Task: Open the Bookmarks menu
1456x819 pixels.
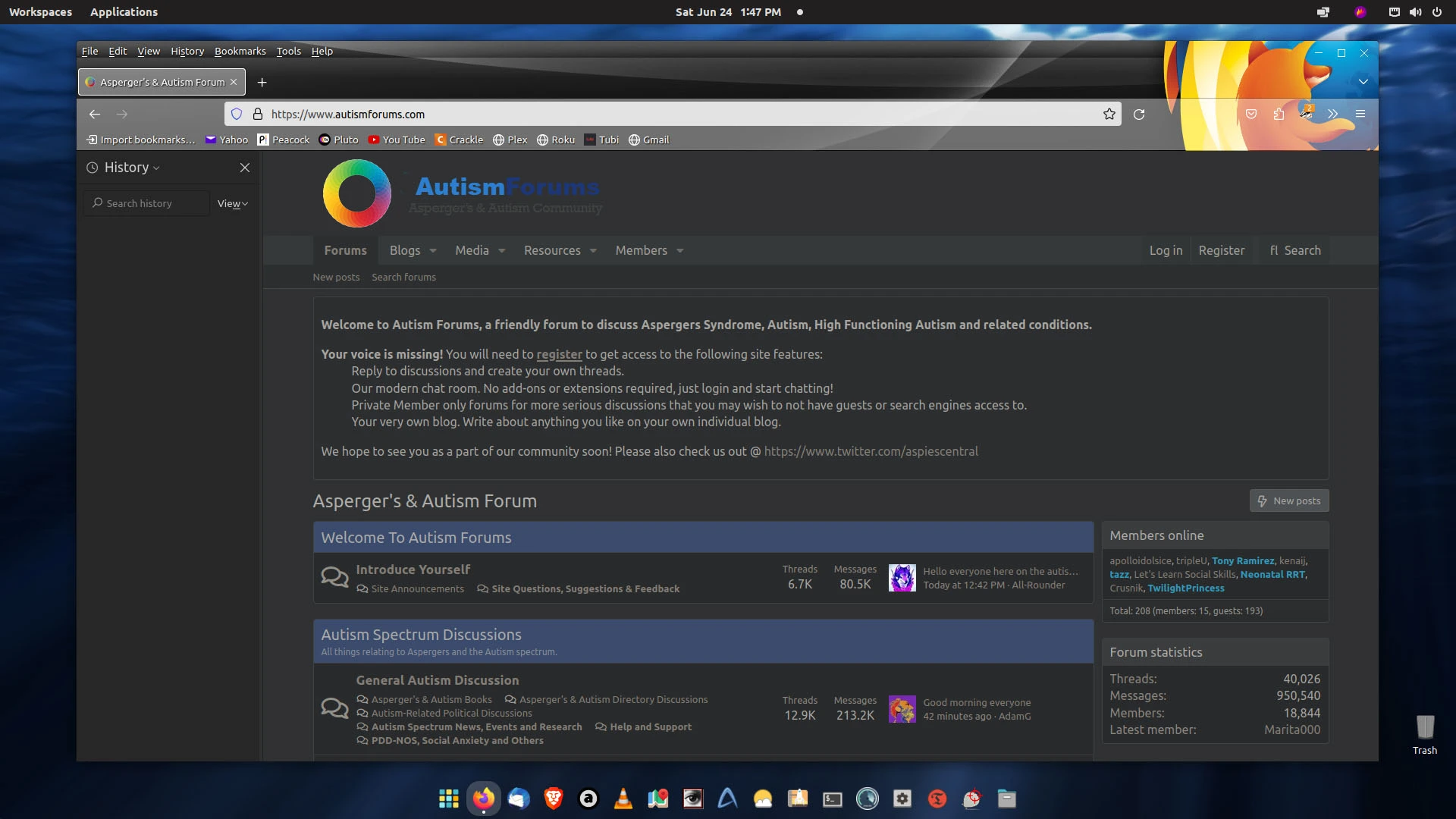Action: (x=240, y=51)
